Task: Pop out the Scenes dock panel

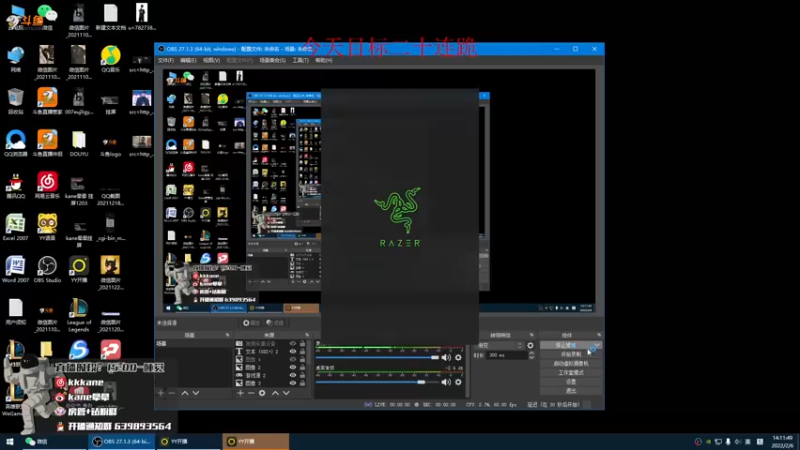Action: 228,335
